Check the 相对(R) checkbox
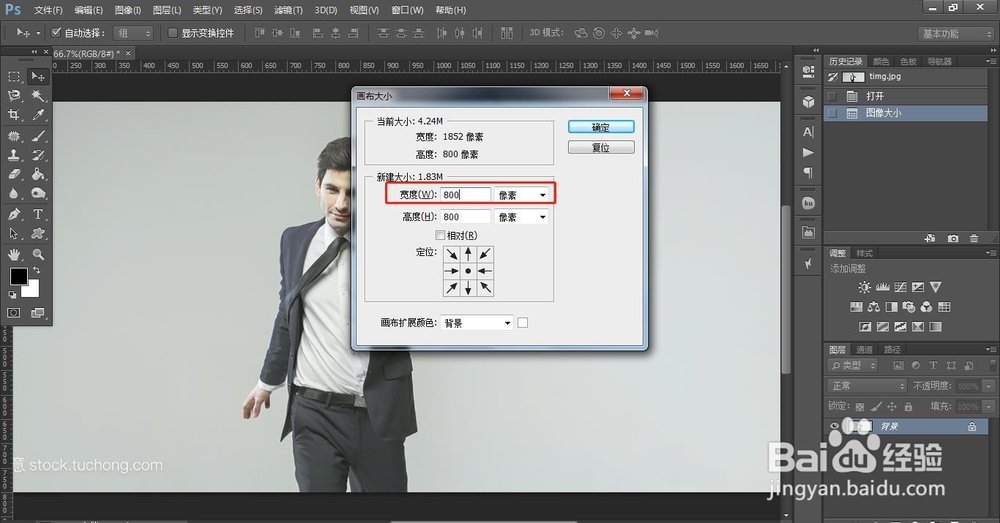1000x523 pixels. coord(440,235)
